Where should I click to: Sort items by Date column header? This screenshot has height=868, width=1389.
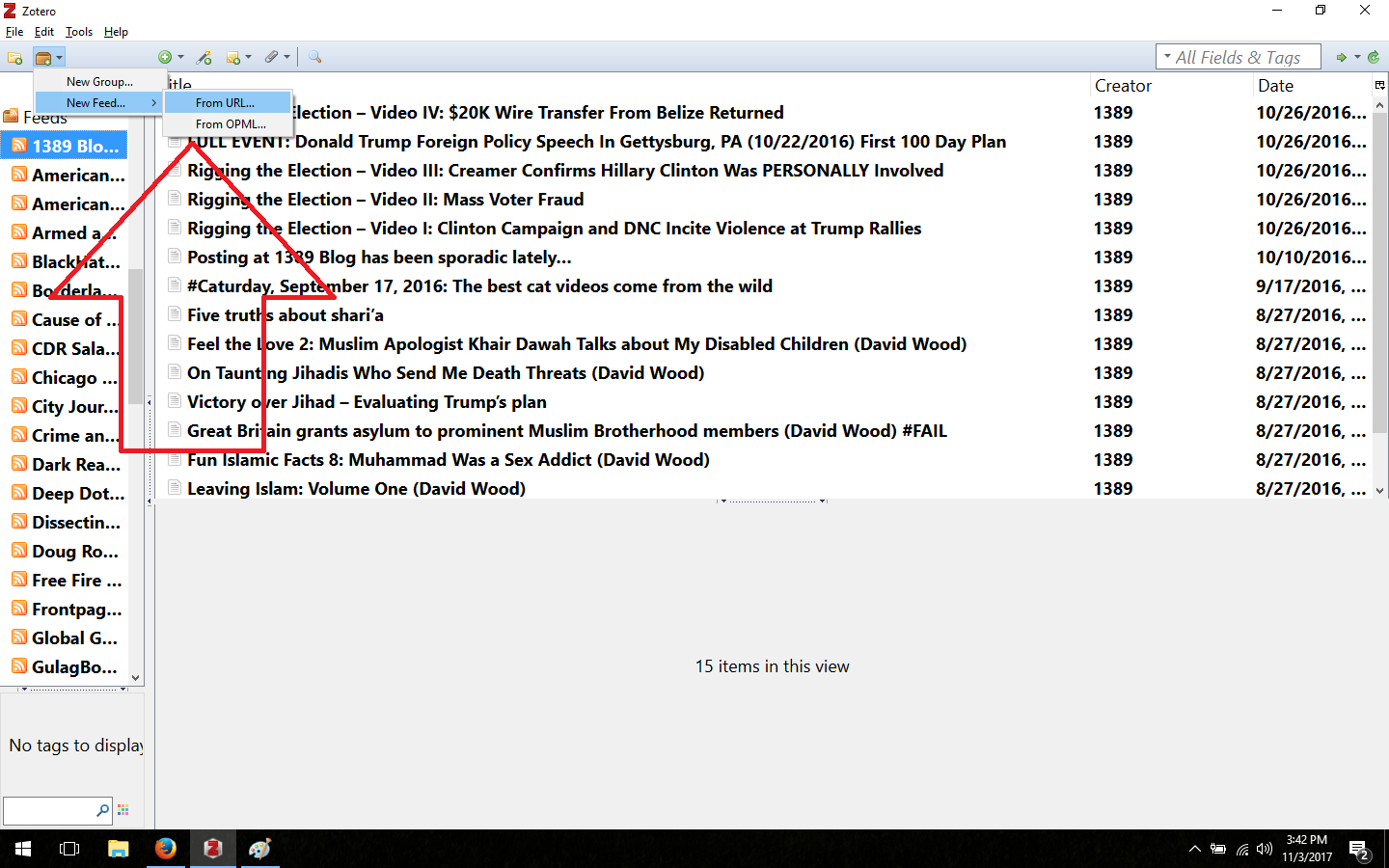coord(1312,86)
